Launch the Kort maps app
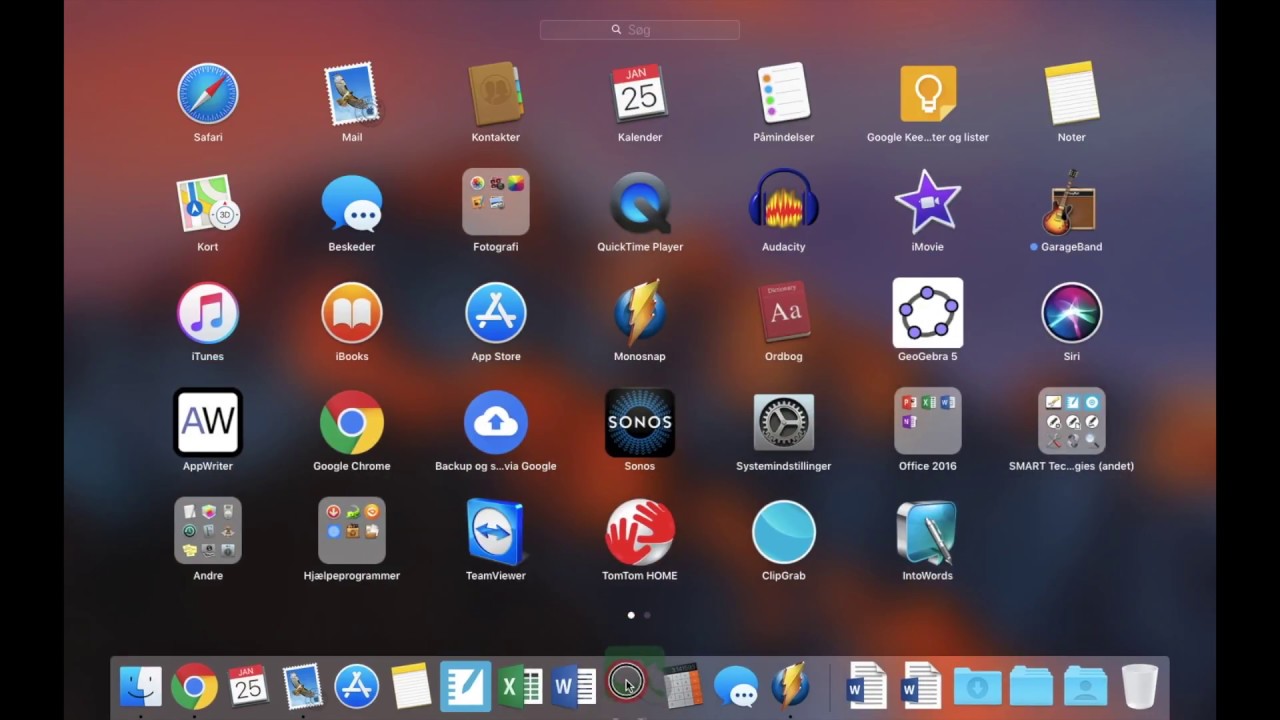 pos(208,203)
